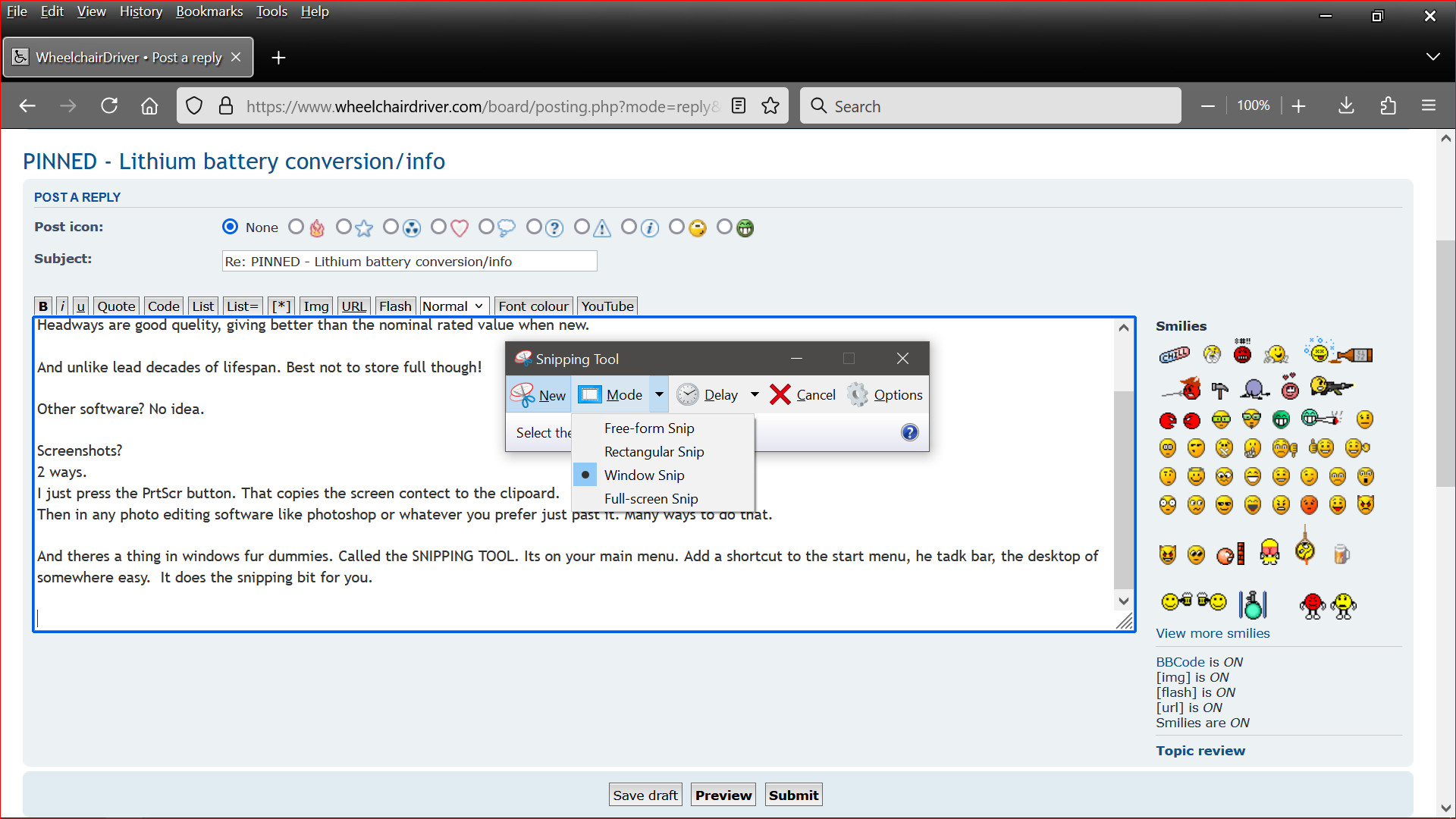1456x819 pixels.
Task: Bookmark this page with the star icon
Action: 770,106
